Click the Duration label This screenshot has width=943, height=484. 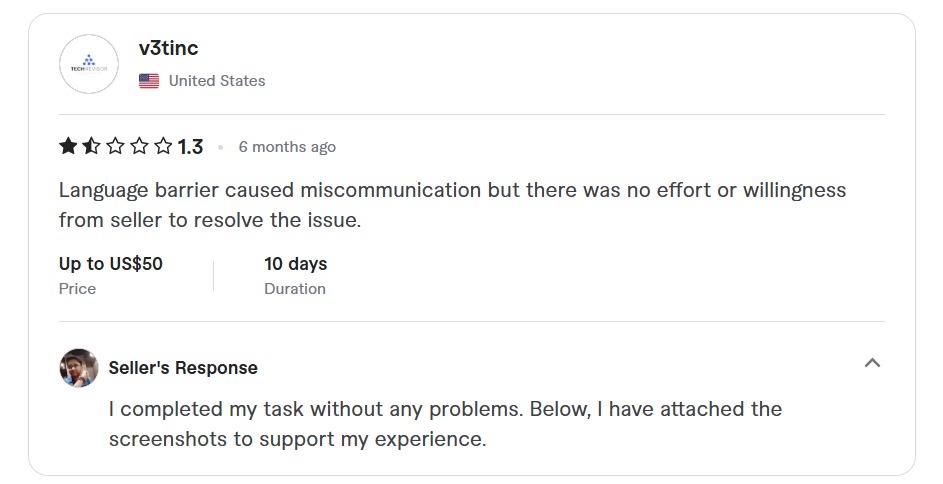[295, 289]
